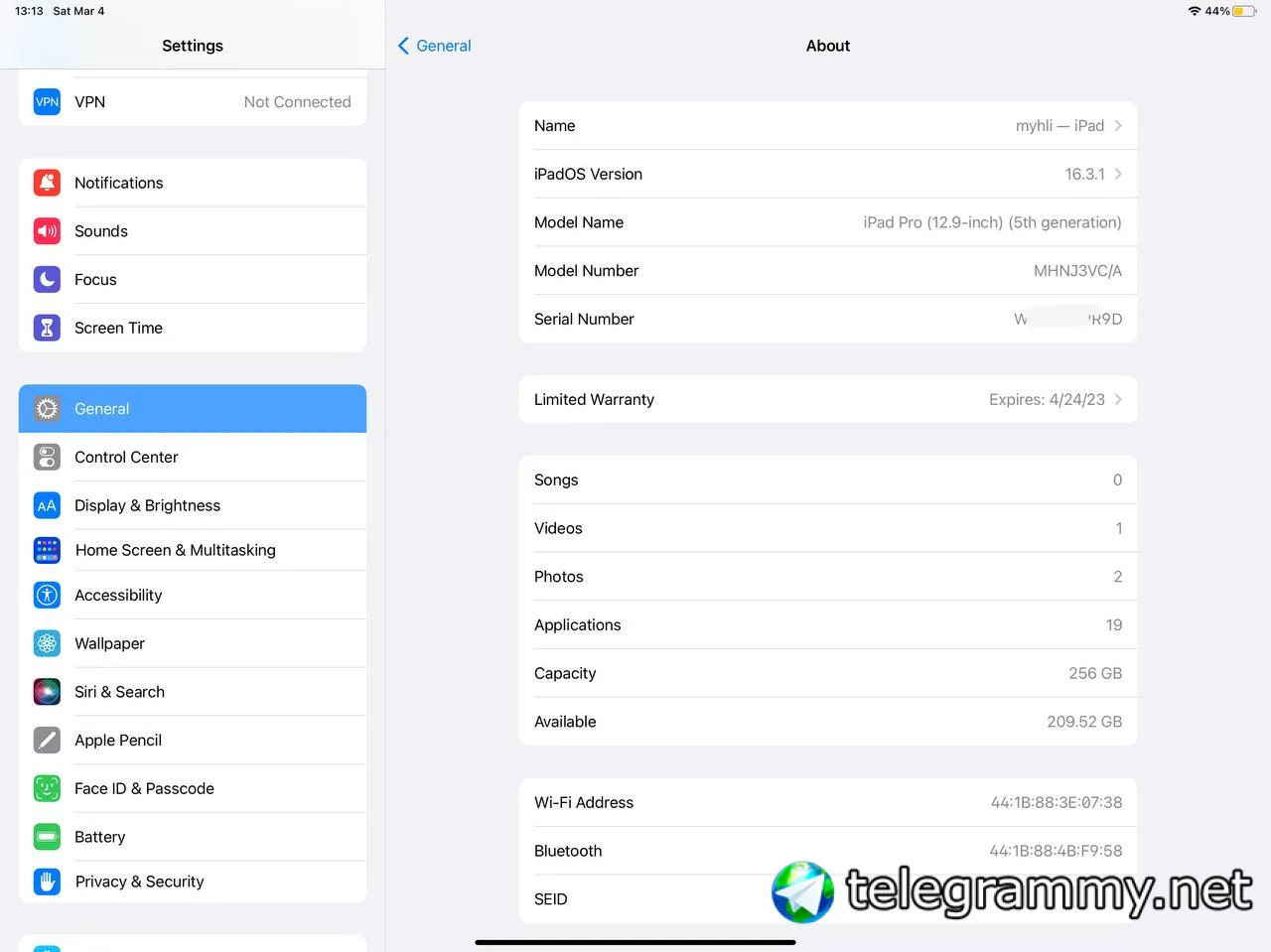Tap the Applications count 19
Viewport: 1271px width, 952px height.
pyautogui.click(x=1114, y=624)
